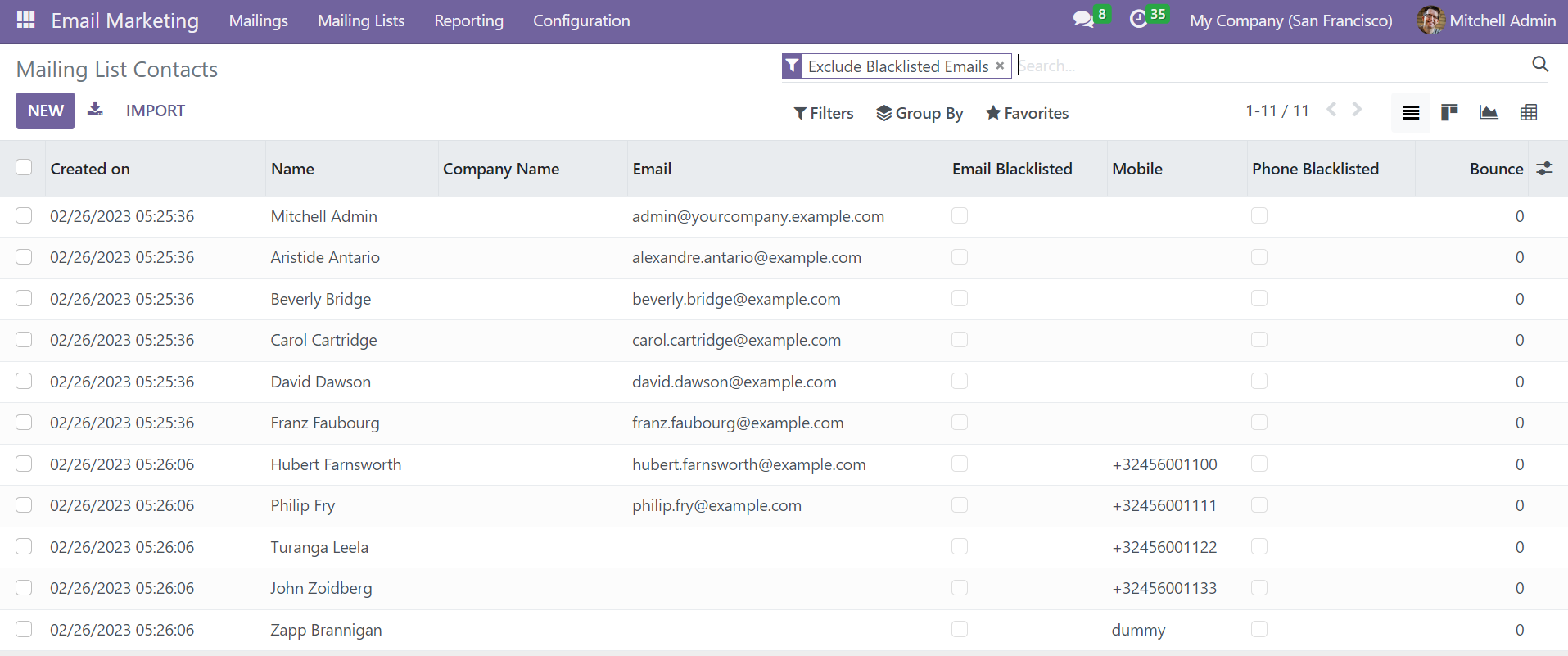Click mobile number +32456001133
1568x656 pixels.
[x=1164, y=588]
